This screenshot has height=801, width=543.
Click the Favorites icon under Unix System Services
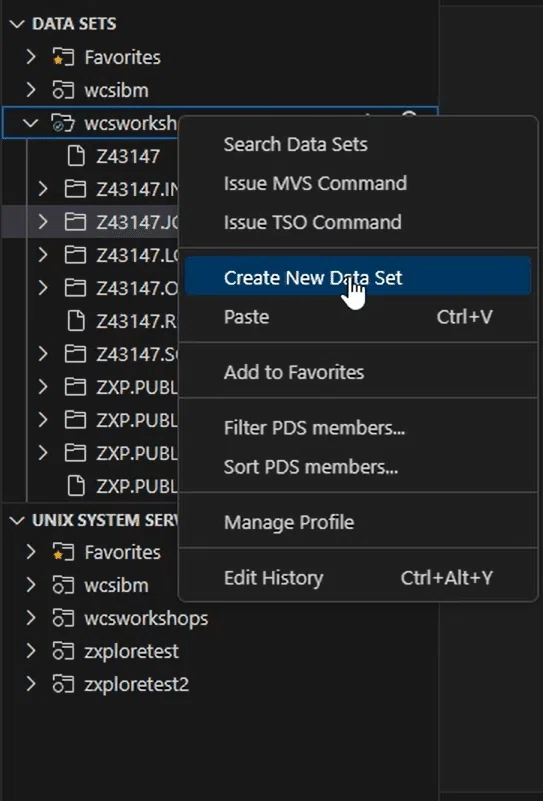click(x=63, y=552)
